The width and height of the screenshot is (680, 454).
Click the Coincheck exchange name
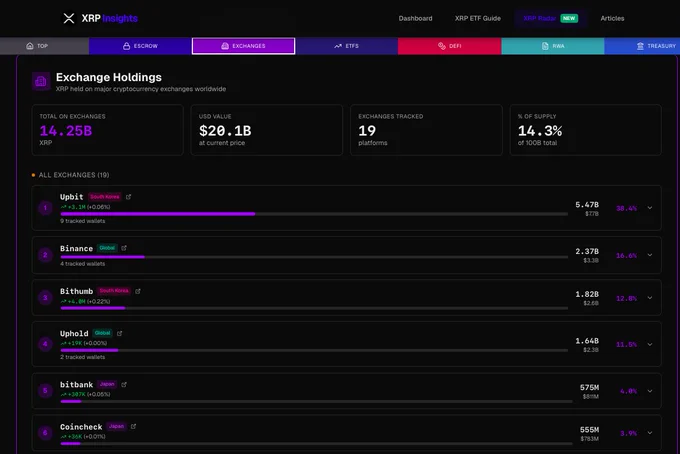point(81,427)
